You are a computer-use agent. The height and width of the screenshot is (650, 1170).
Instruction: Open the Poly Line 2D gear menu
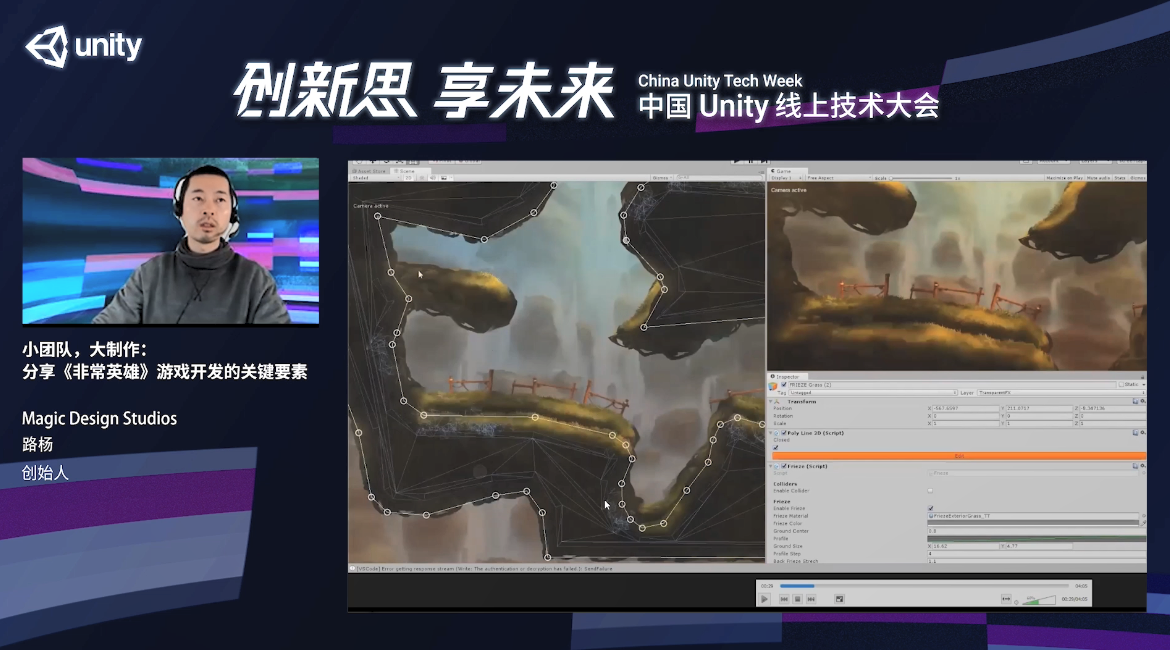point(1143,433)
